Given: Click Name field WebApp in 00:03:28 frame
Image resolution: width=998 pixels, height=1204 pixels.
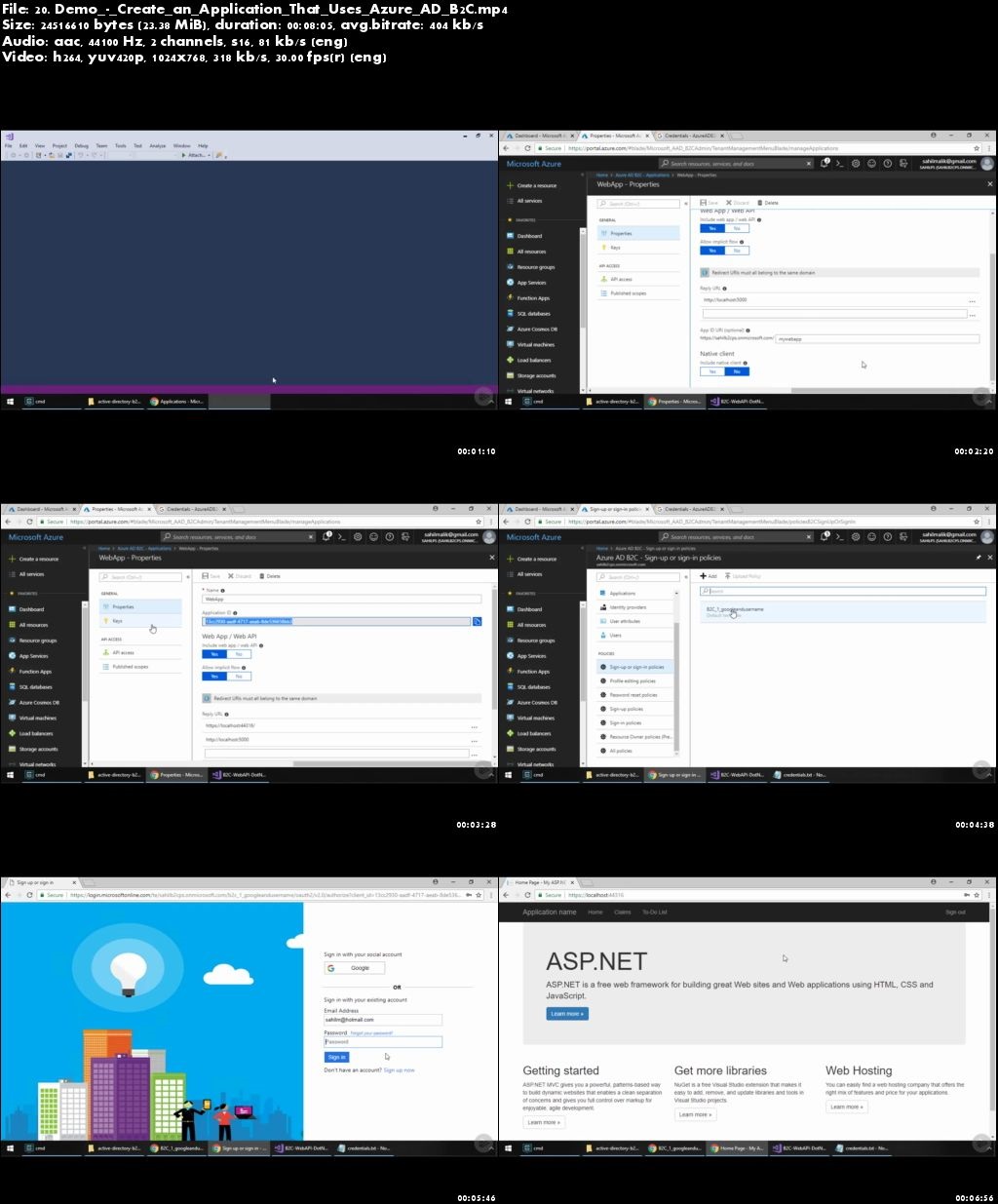Looking at the screenshot, I should [x=342, y=599].
